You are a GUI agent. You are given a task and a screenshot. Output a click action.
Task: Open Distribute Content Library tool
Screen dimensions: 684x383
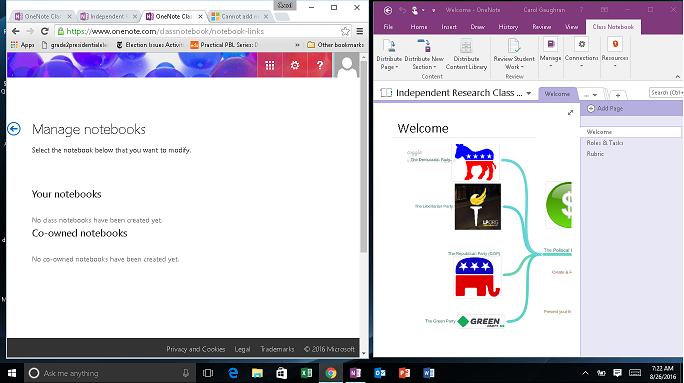pos(466,55)
